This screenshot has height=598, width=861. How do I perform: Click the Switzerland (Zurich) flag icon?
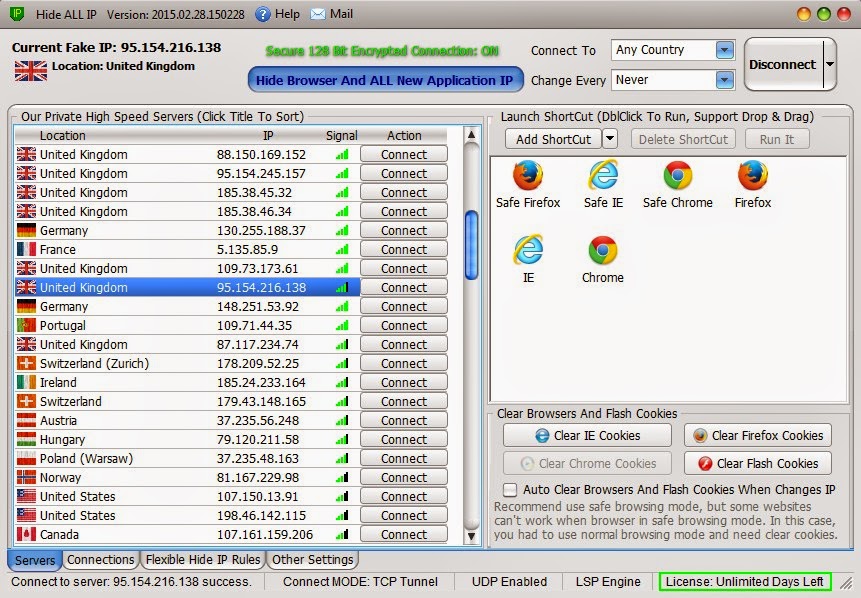(26, 363)
